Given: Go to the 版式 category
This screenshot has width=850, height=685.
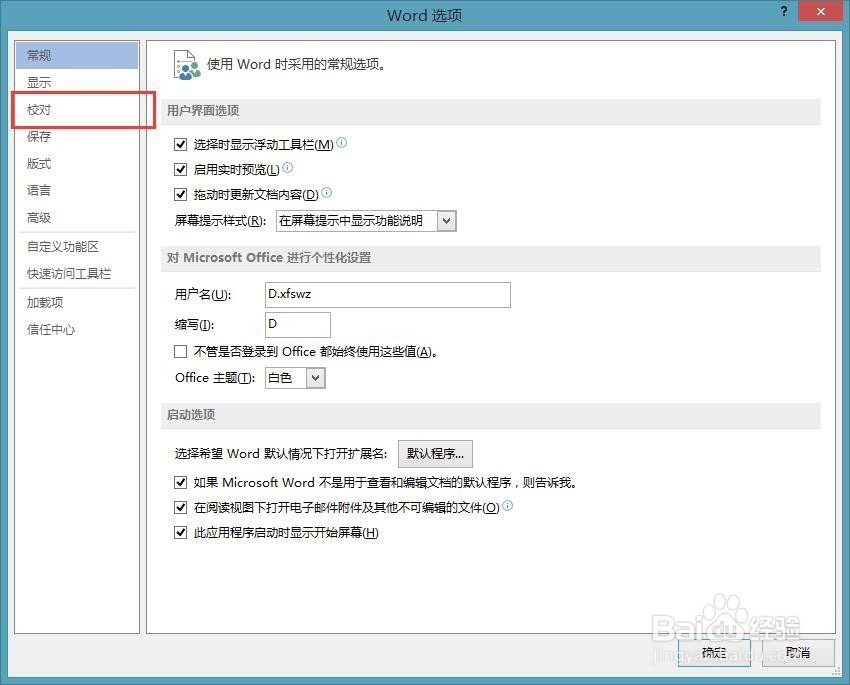Looking at the screenshot, I should coord(77,164).
